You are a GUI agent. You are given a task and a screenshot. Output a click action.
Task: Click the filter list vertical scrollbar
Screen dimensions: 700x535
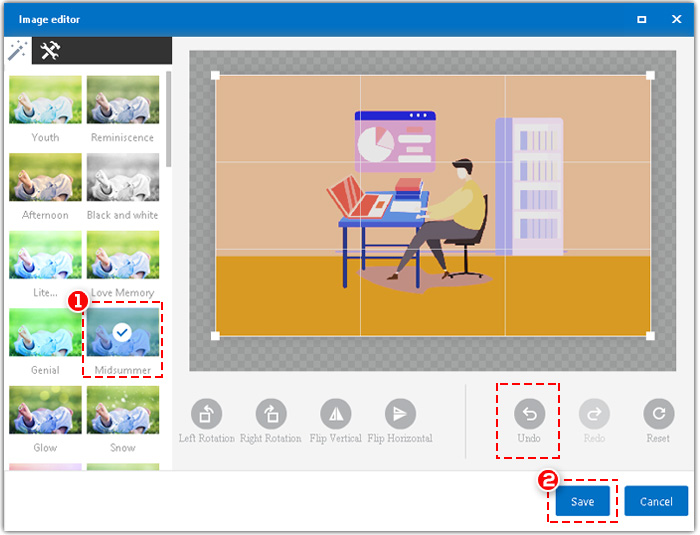point(168,119)
